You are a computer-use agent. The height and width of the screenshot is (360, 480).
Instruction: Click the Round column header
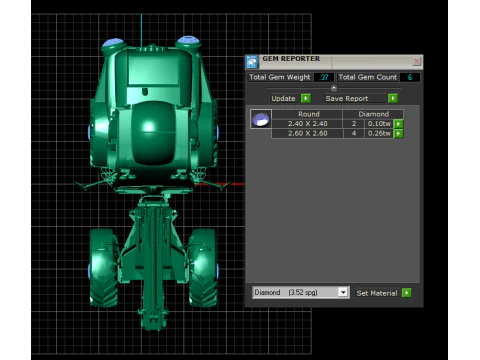[308, 114]
